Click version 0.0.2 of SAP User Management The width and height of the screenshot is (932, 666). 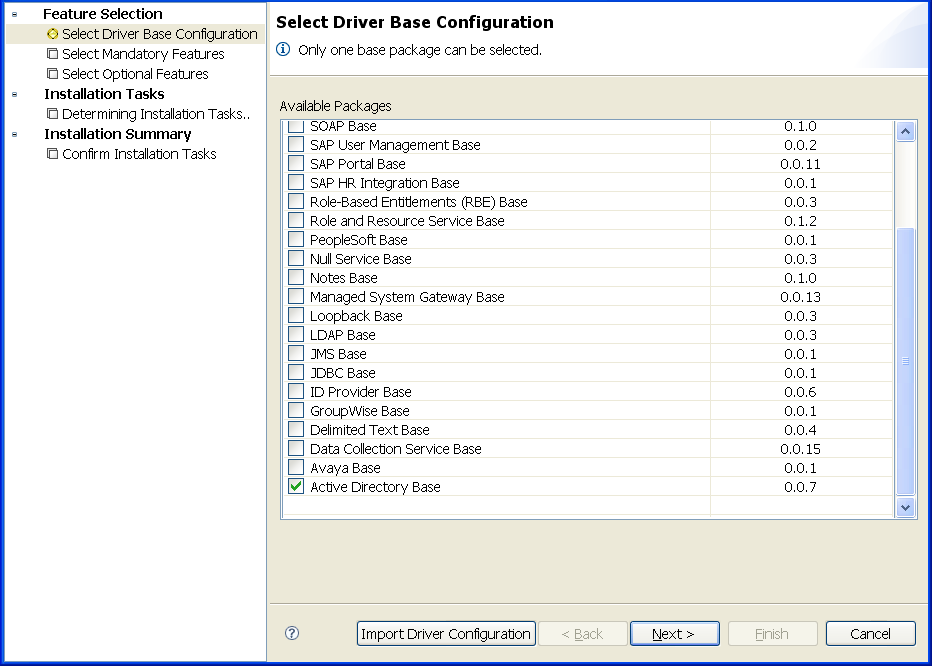pos(800,144)
